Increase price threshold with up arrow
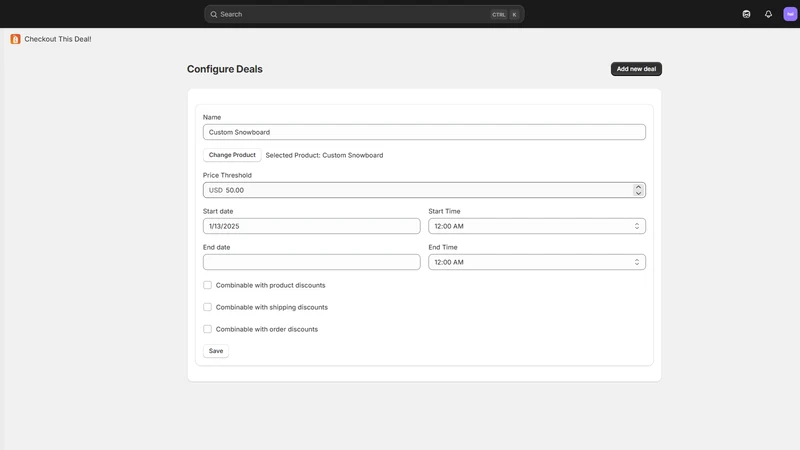This screenshot has width=800, height=450. coord(638,187)
